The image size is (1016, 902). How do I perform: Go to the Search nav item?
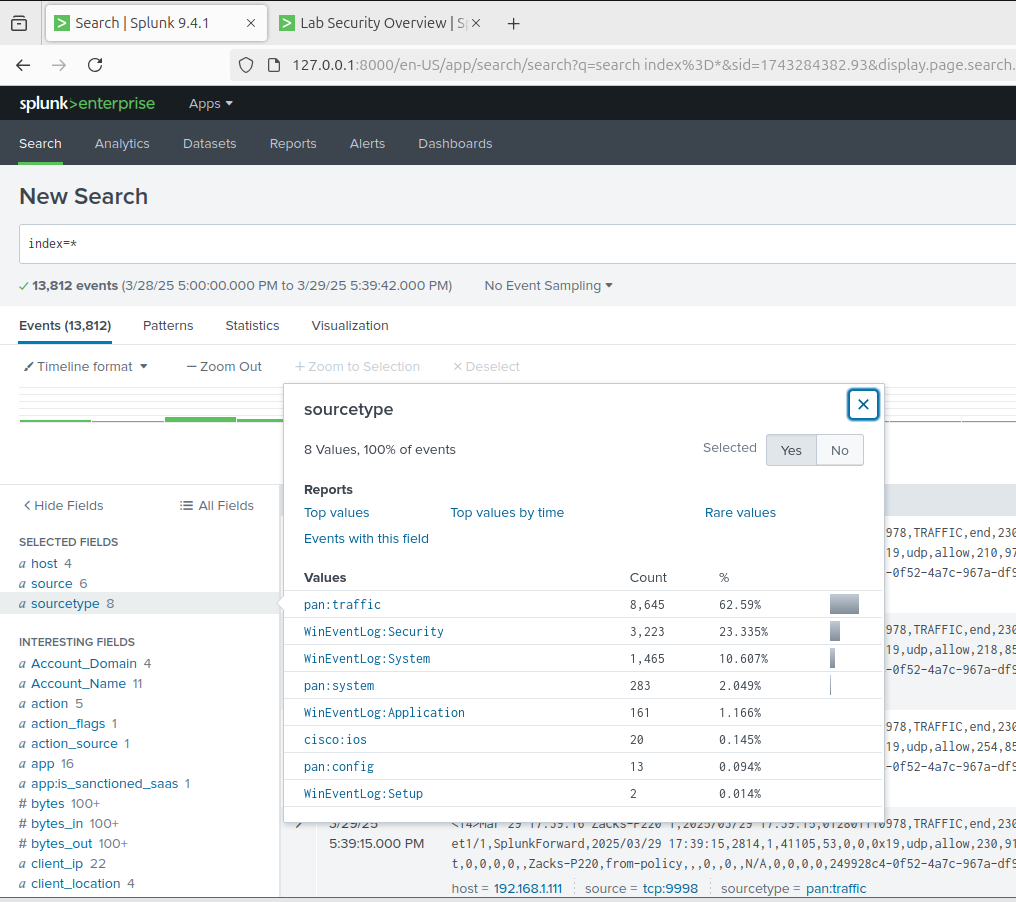pos(40,144)
